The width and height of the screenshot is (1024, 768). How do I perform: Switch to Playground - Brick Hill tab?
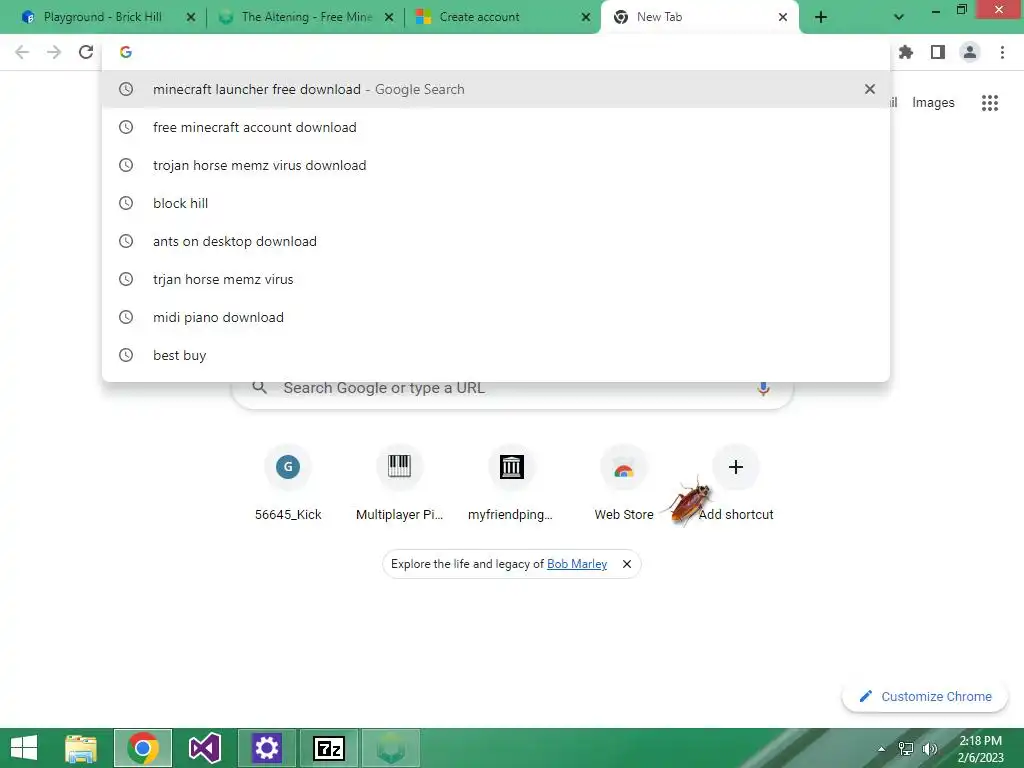point(103,17)
